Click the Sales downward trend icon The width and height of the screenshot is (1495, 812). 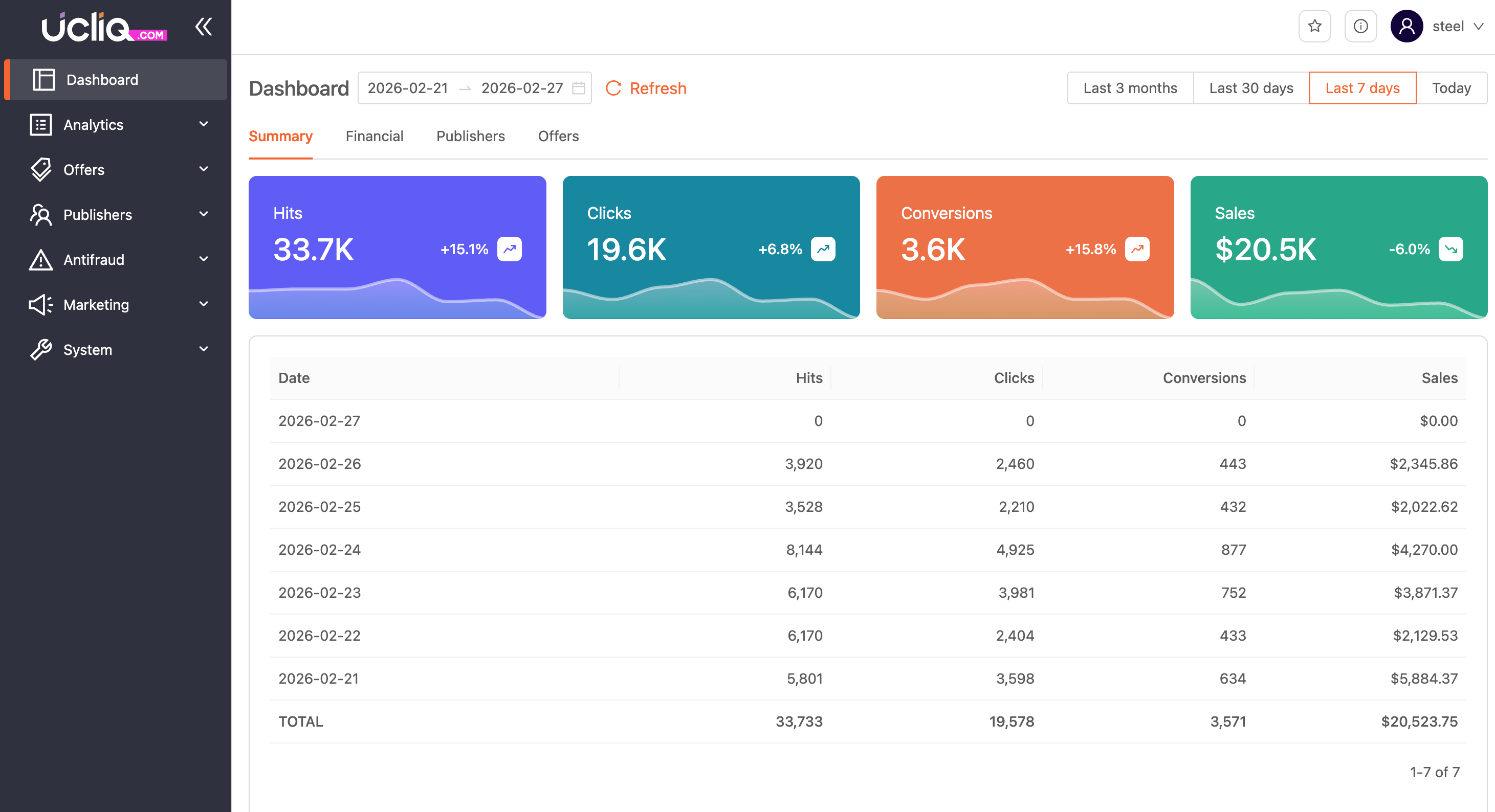[1450, 250]
